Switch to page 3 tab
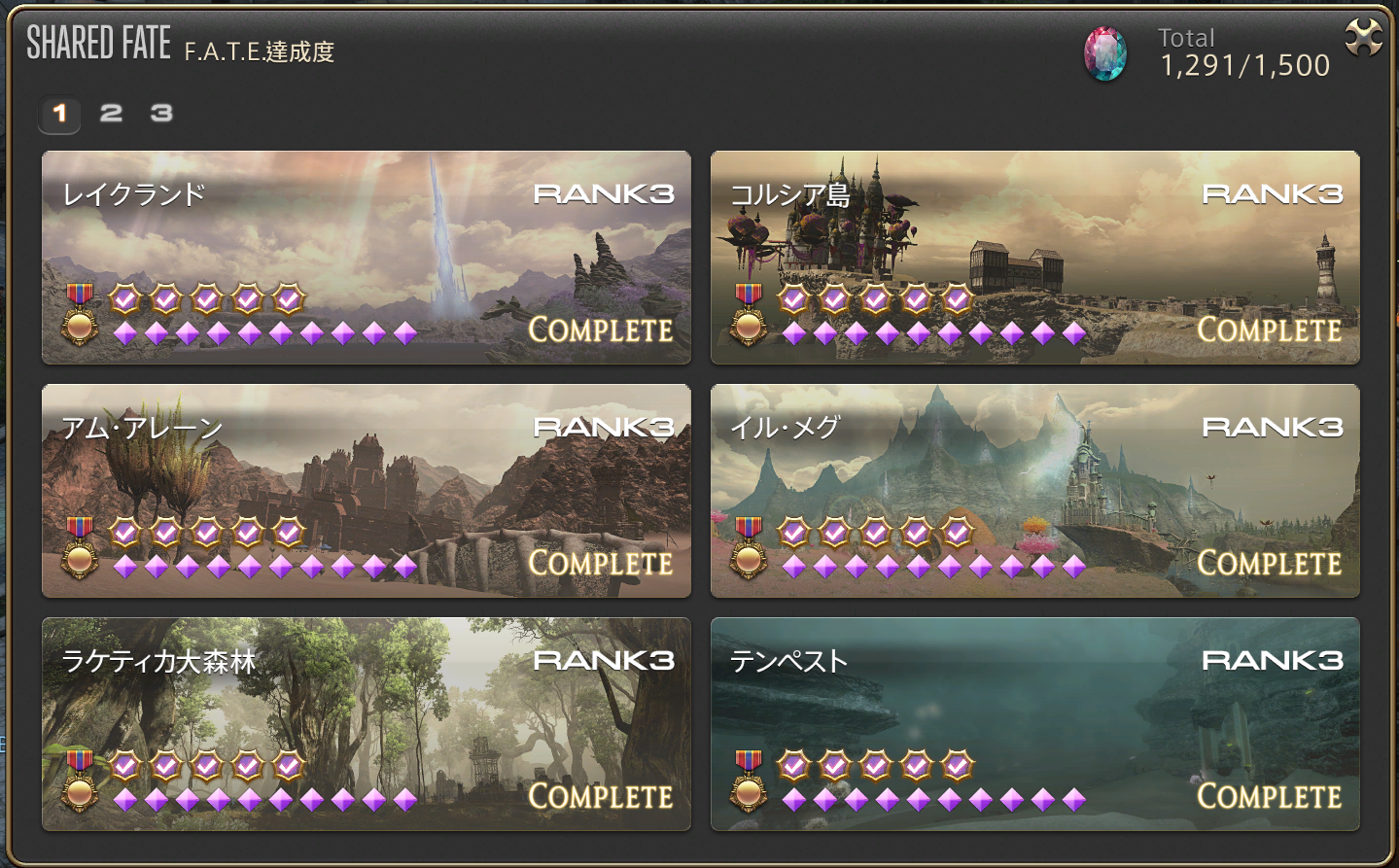 pyautogui.click(x=161, y=114)
